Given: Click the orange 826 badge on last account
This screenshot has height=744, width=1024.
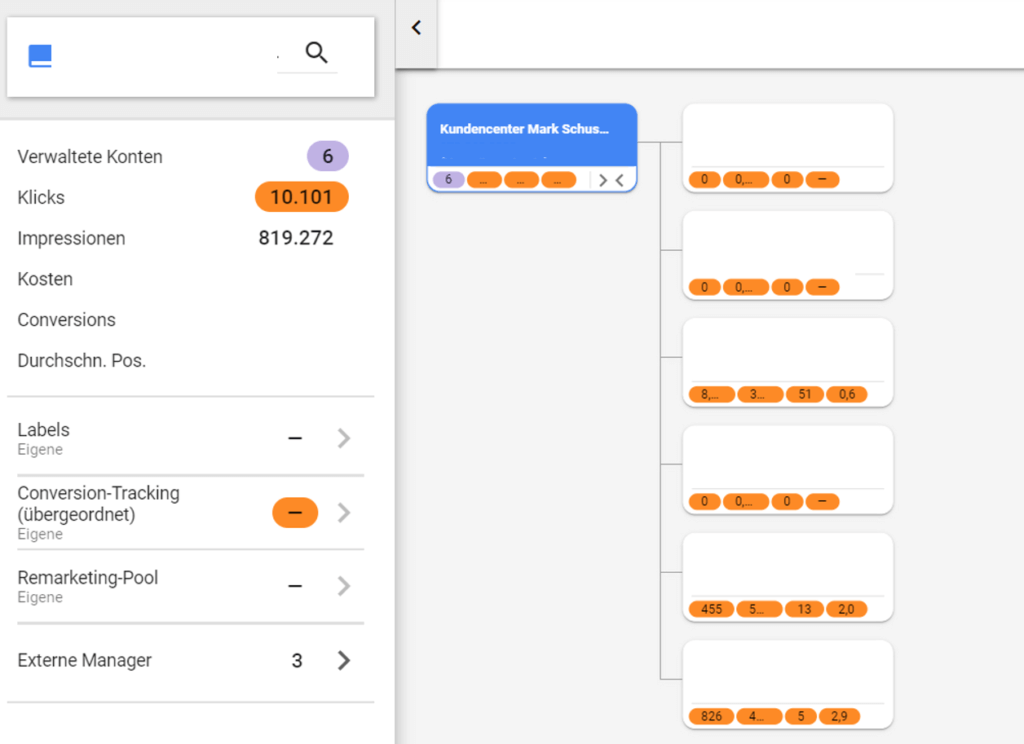Looking at the screenshot, I should (710, 717).
